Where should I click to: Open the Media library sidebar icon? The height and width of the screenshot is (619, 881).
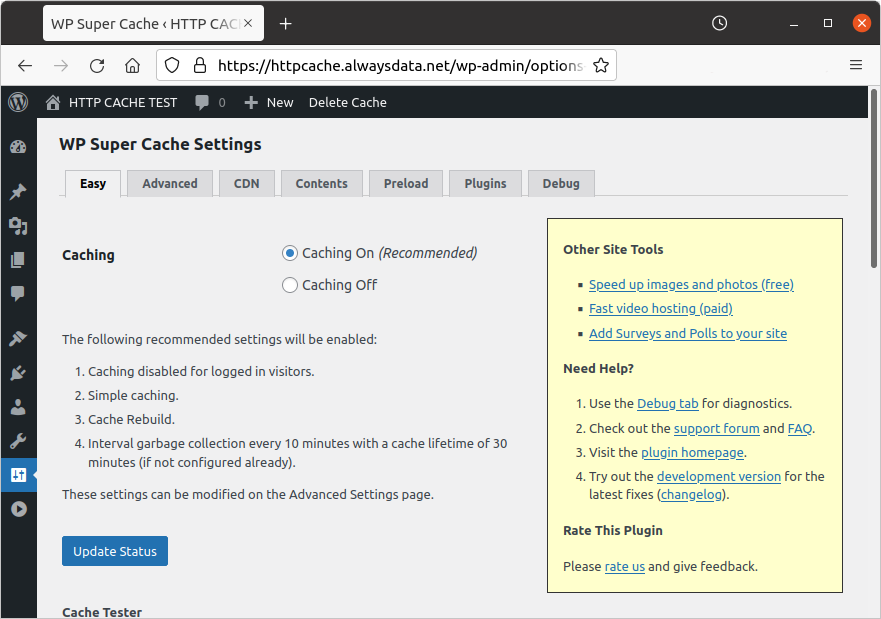[x=18, y=226]
